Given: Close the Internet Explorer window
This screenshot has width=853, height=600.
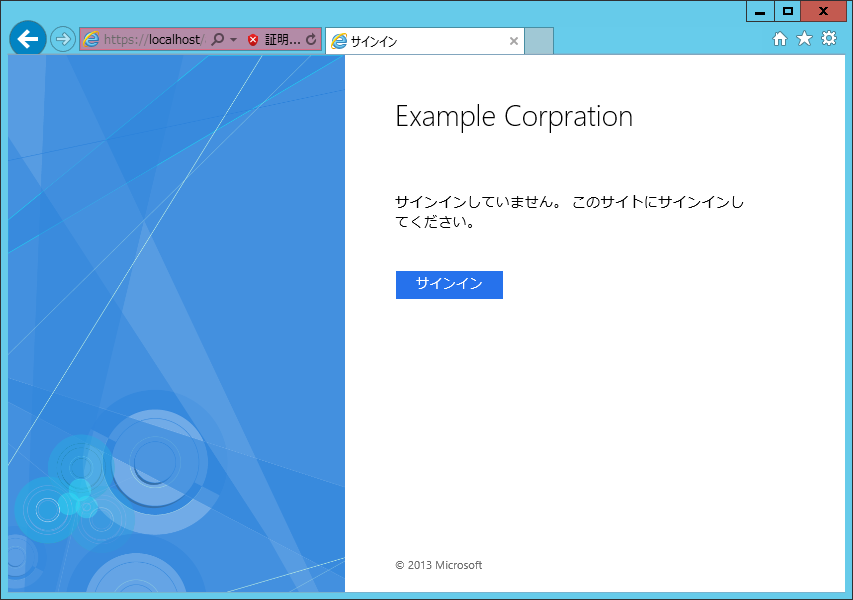Looking at the screenshot, I should tap(823, 11).
